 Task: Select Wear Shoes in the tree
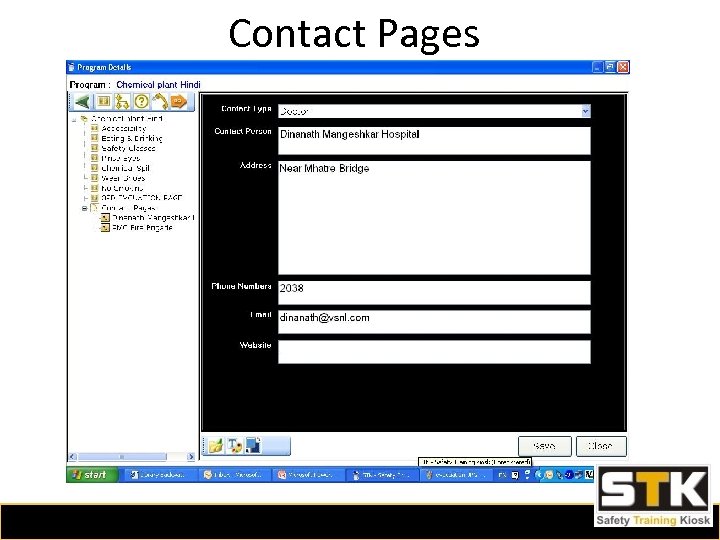(x=123, y=178)
